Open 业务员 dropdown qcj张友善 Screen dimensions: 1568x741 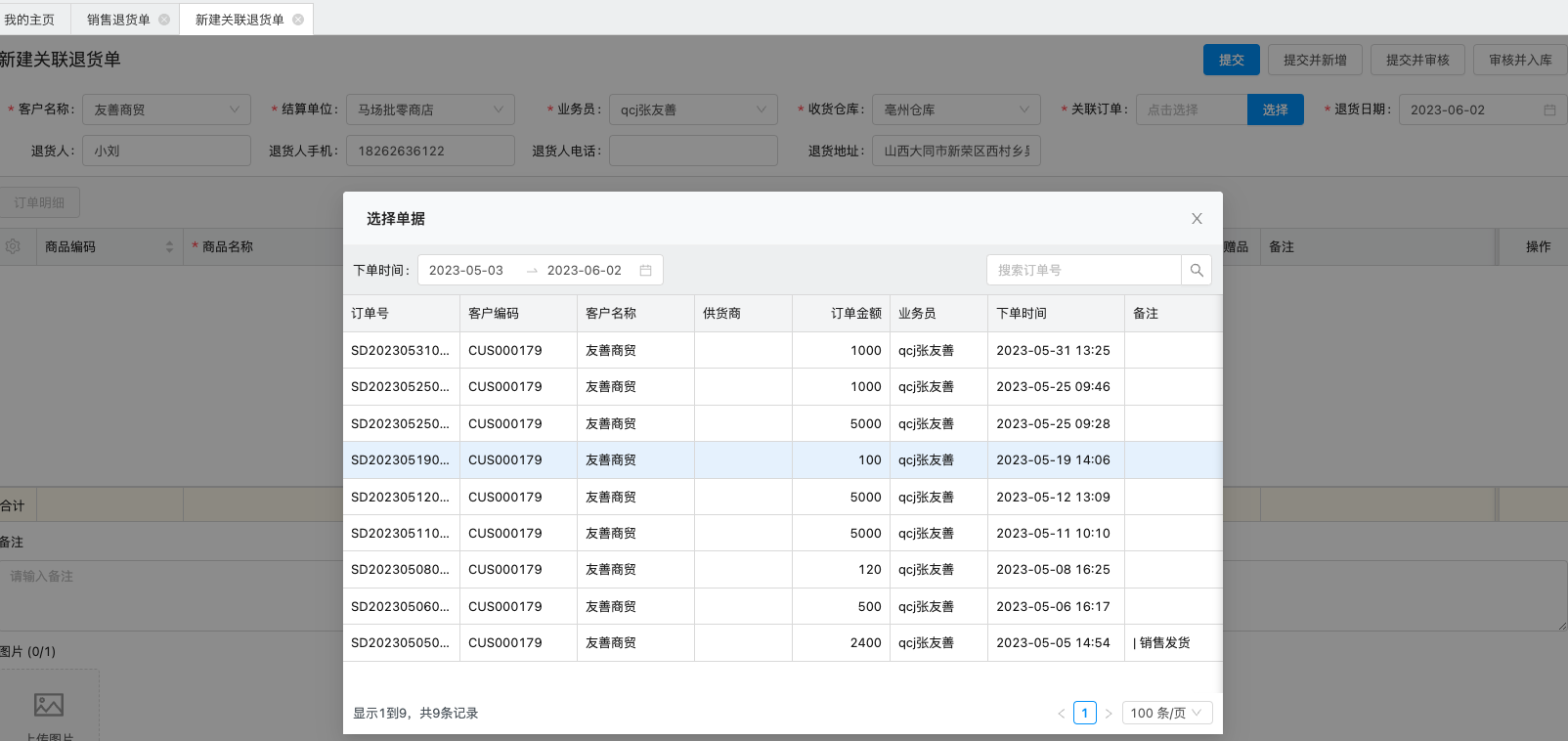[693, 109]
